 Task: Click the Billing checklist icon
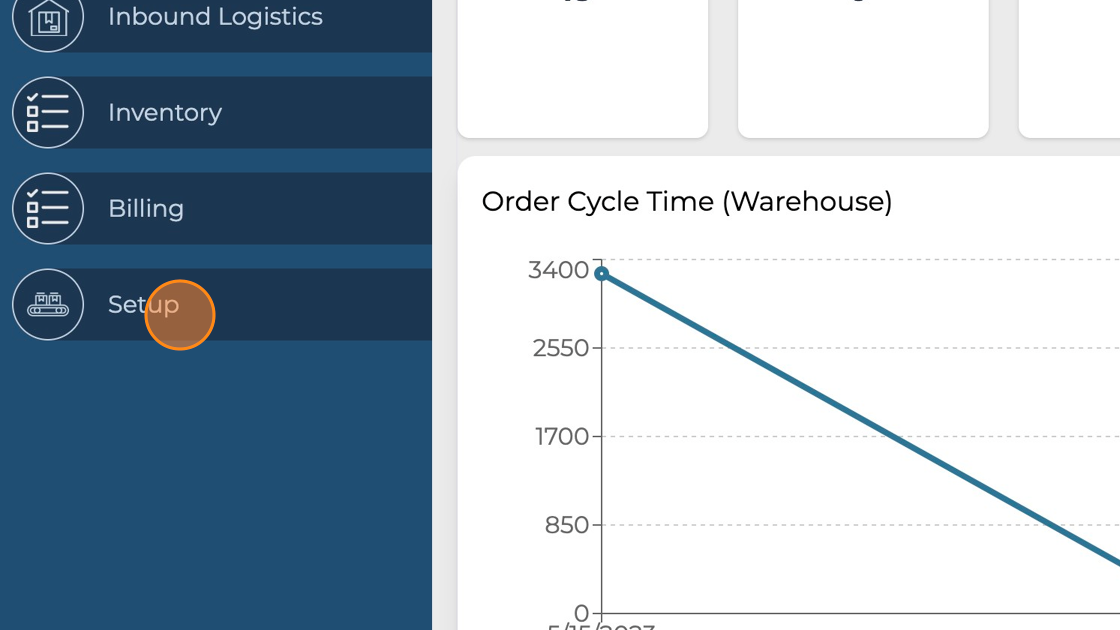tap(48, 209)
